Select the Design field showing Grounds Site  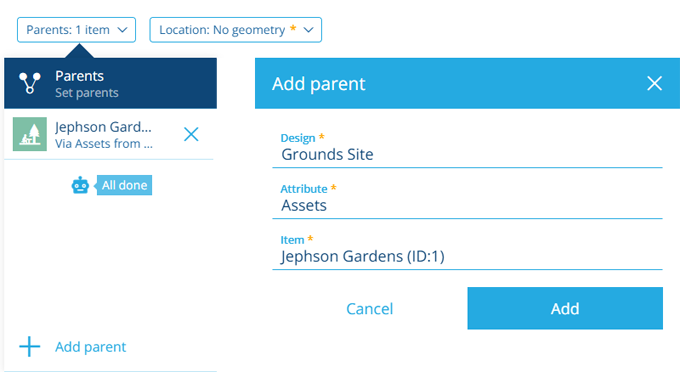467,149
